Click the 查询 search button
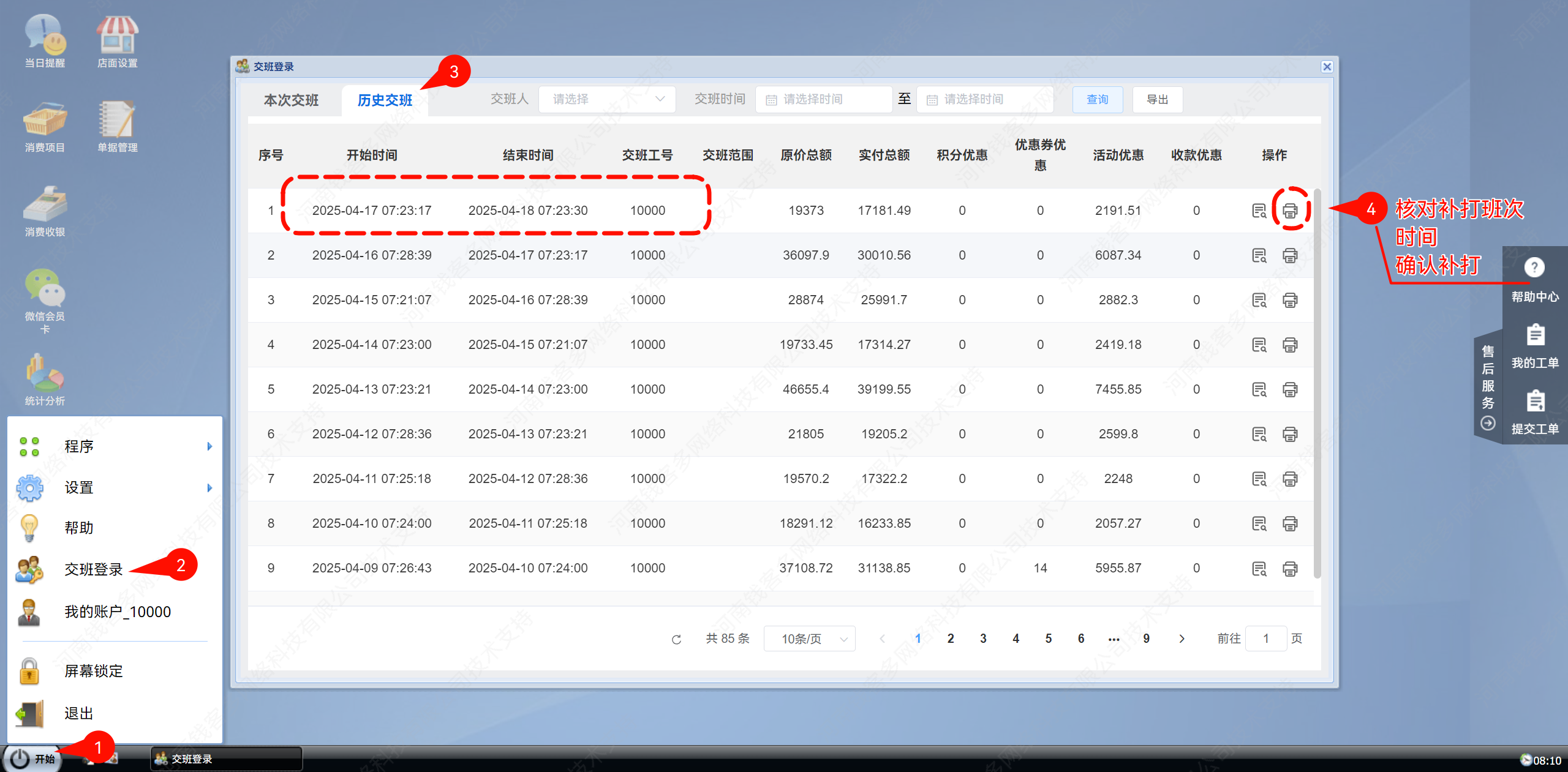Screen dimensions: 1568x772 [1097, 99]
